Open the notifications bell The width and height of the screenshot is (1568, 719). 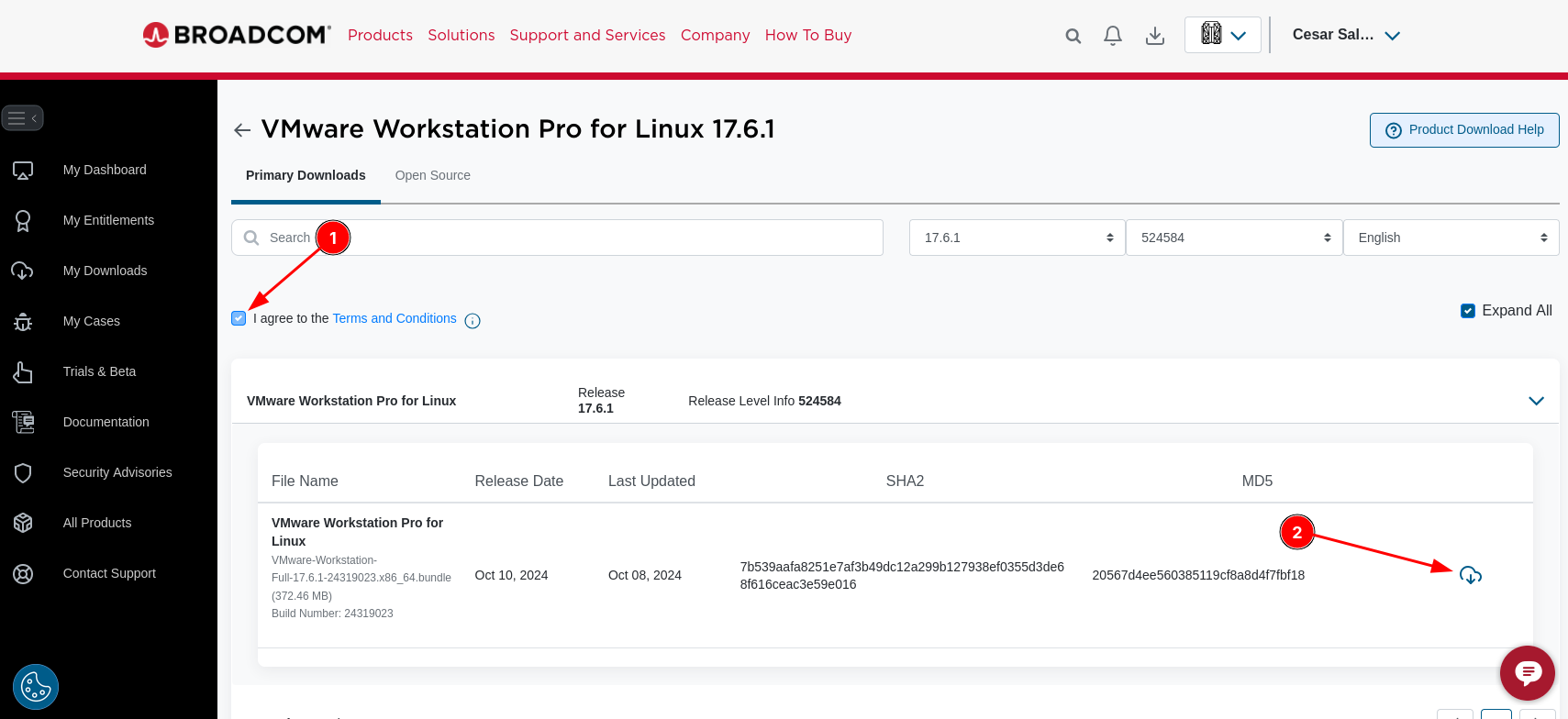coord(1113,36)
